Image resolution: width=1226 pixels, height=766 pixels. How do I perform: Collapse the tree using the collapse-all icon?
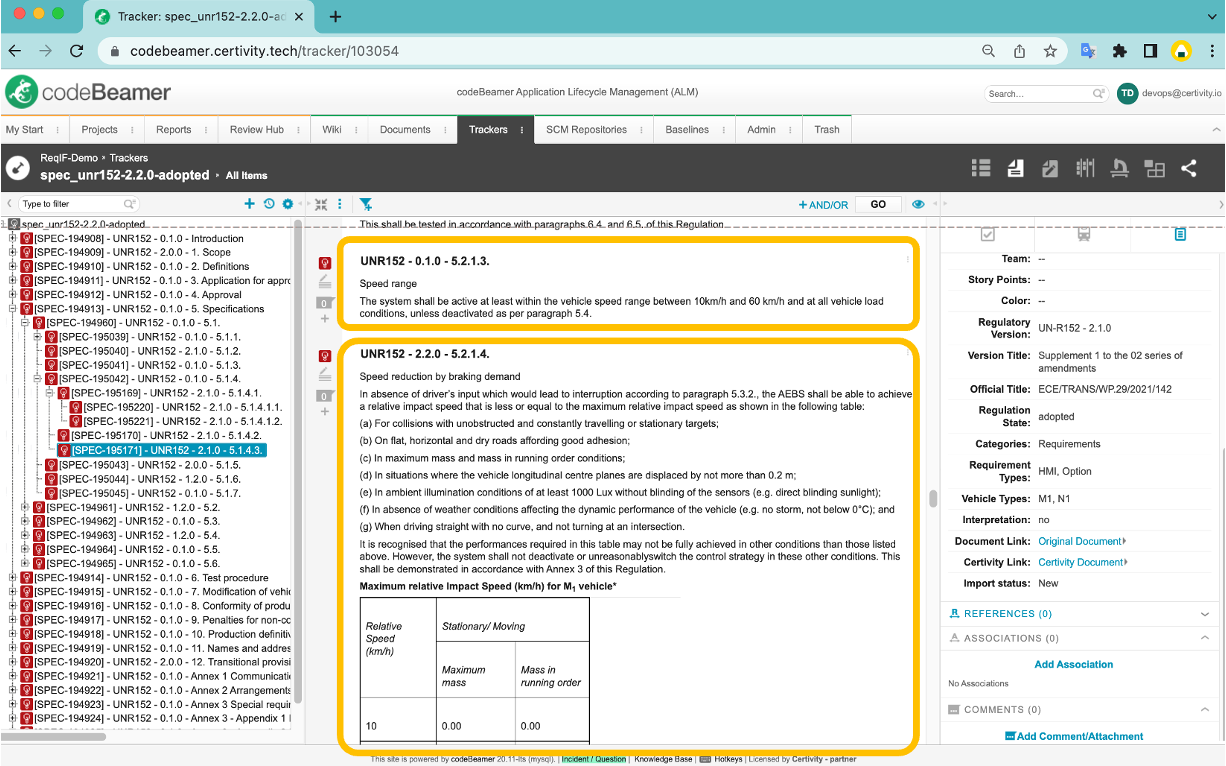coord(321,203)
